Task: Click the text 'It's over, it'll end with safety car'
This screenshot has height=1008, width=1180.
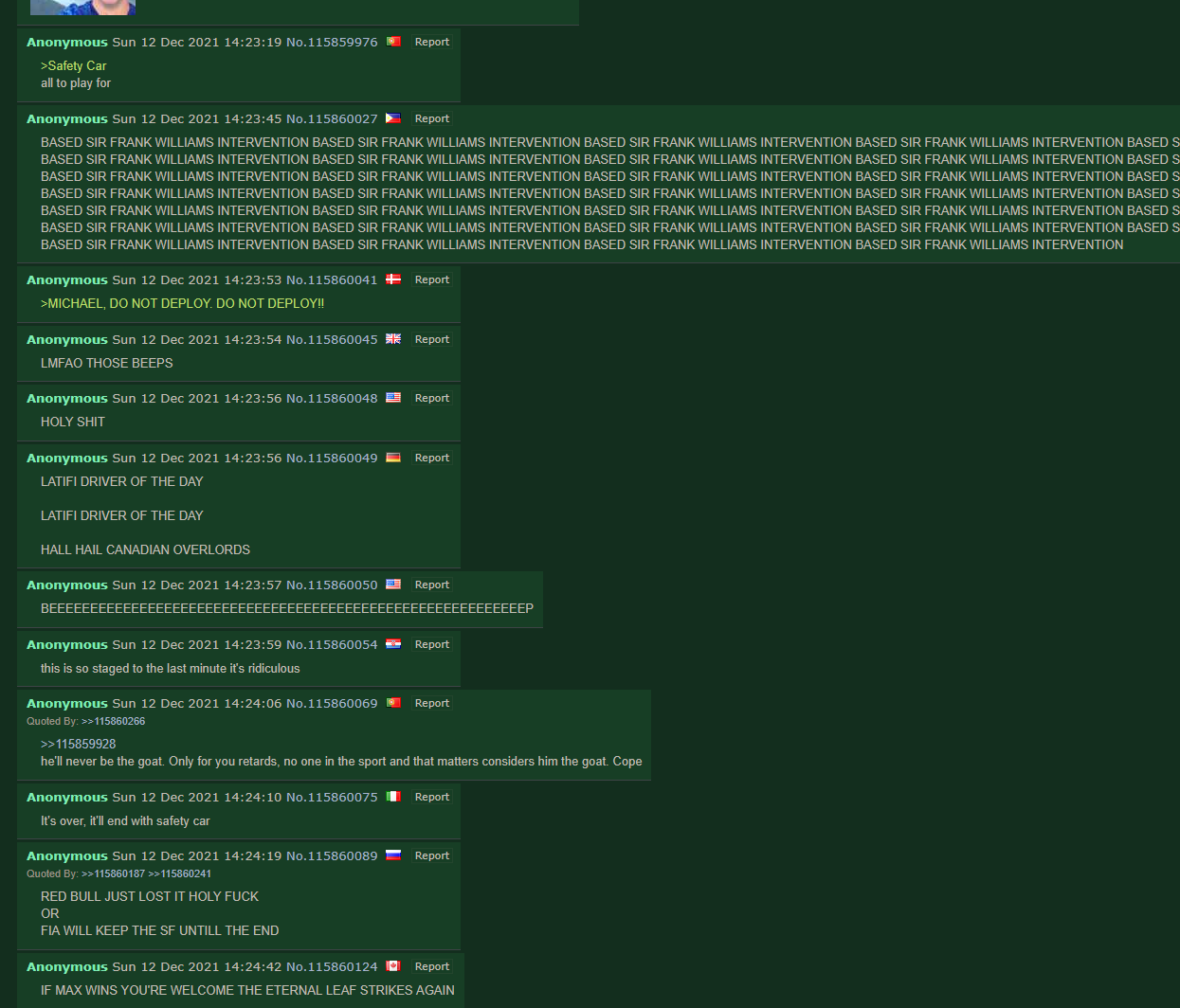Action: coord(125,820)
